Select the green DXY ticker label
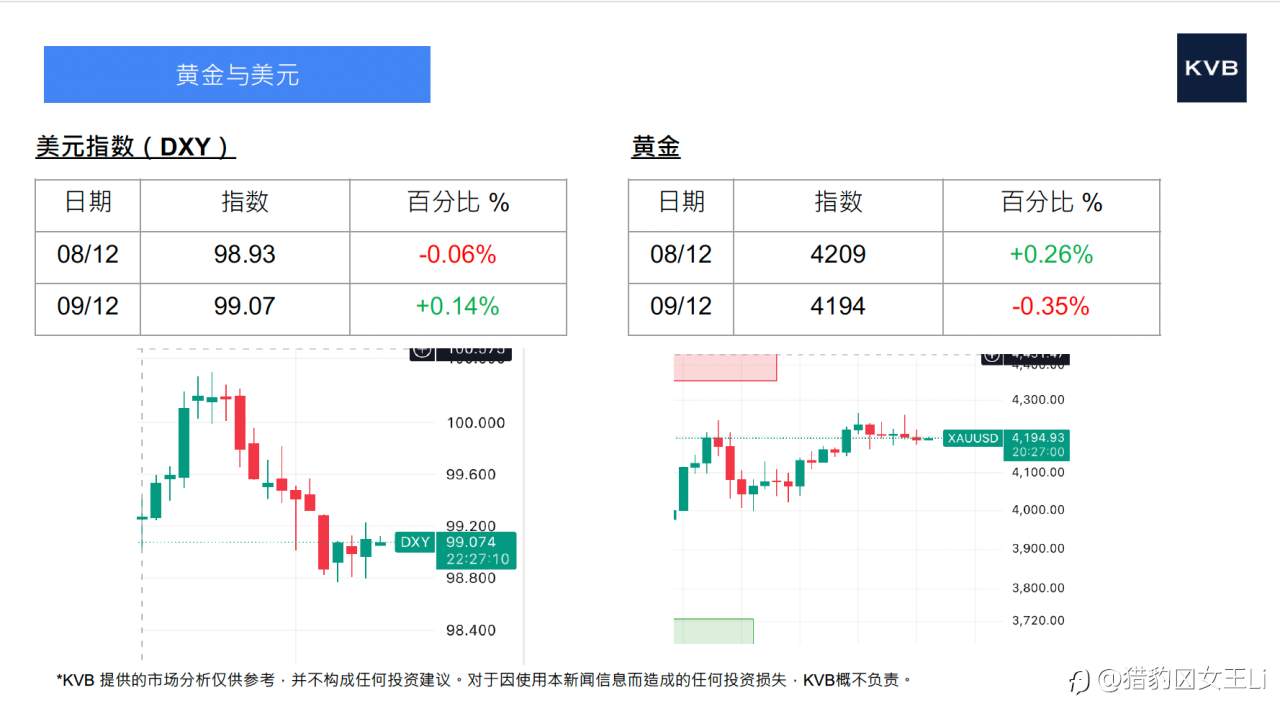 click(x=415, y=542)
